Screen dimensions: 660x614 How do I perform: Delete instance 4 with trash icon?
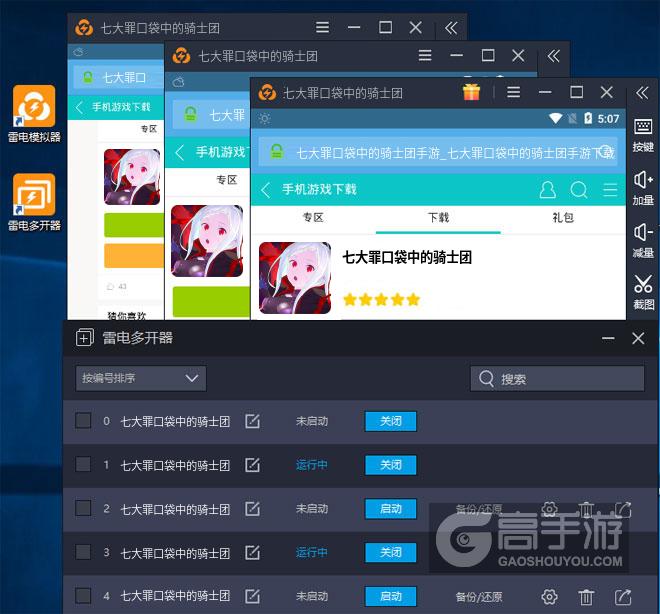coord(586,596)
